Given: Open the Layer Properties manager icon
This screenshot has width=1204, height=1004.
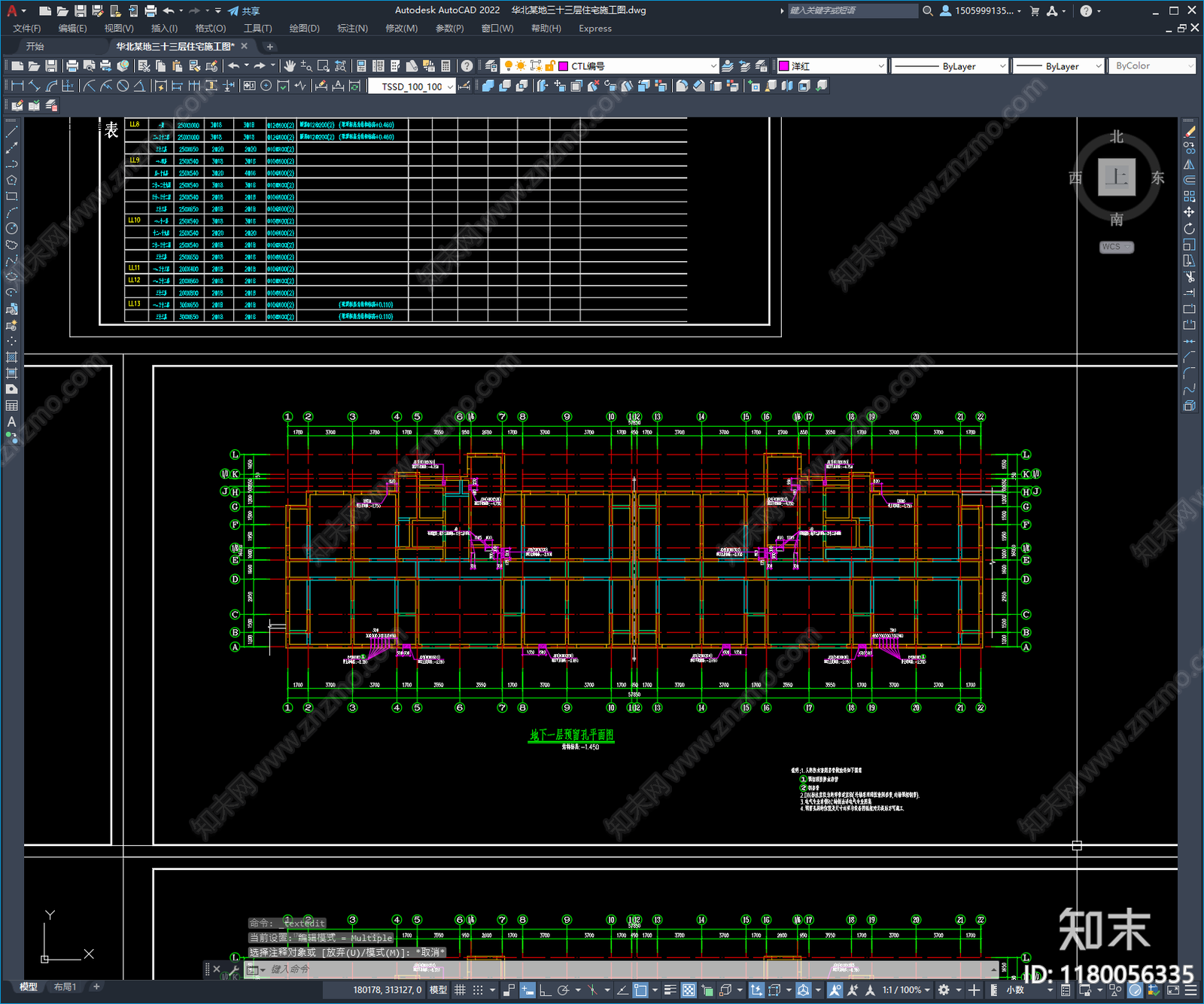Looking at the screenshot, I should pos(491,66).
